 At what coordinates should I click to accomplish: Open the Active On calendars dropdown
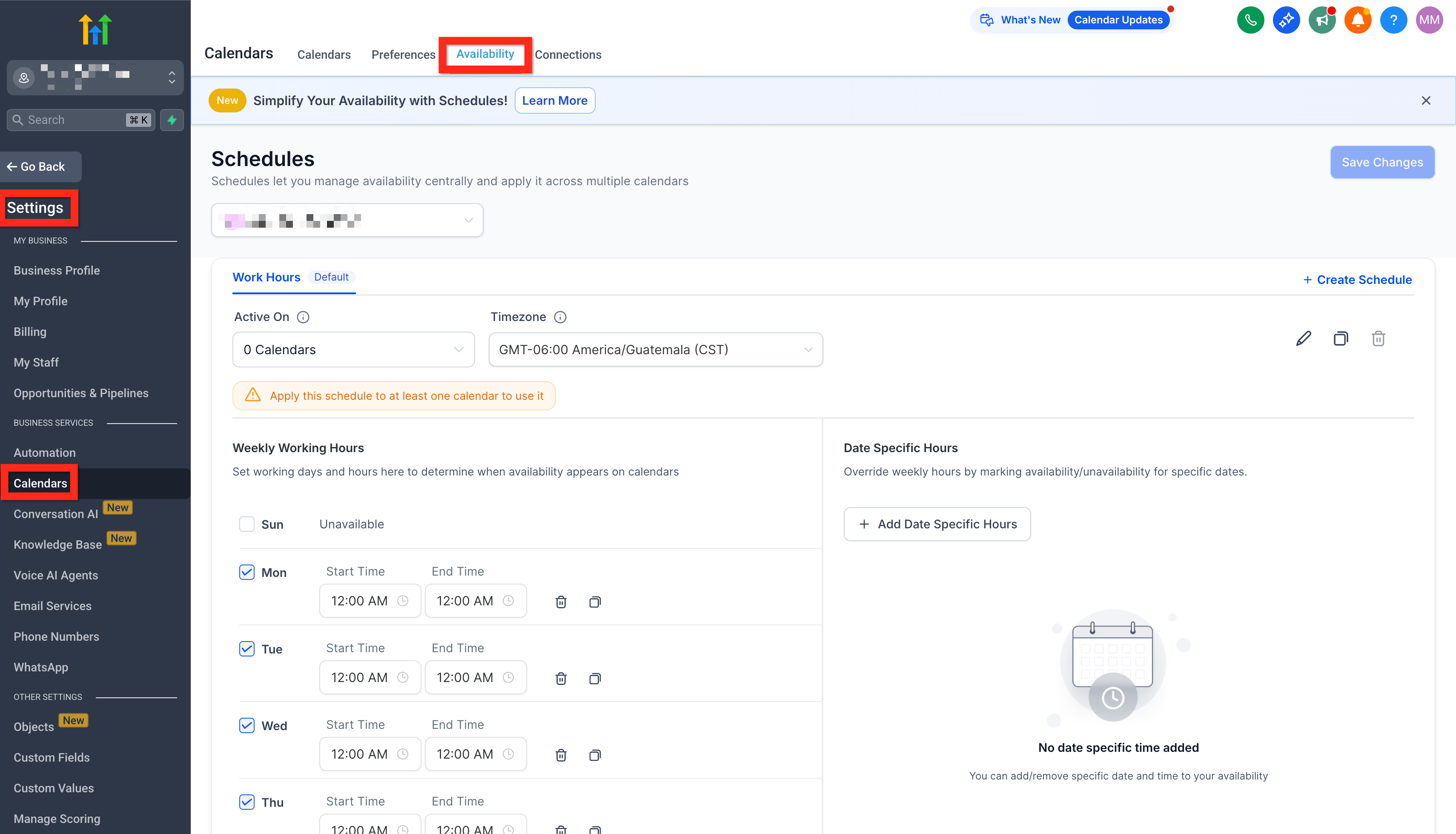[x=353, y=350]
